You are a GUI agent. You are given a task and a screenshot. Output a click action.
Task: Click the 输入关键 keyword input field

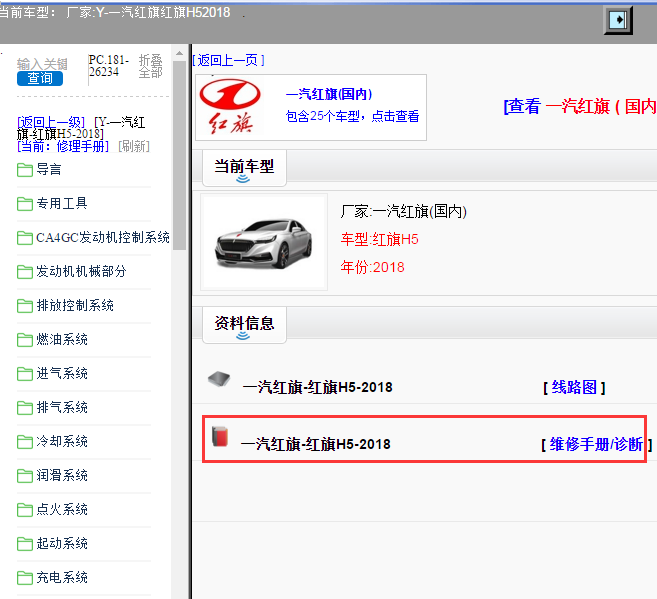click(x=42, y=64)
